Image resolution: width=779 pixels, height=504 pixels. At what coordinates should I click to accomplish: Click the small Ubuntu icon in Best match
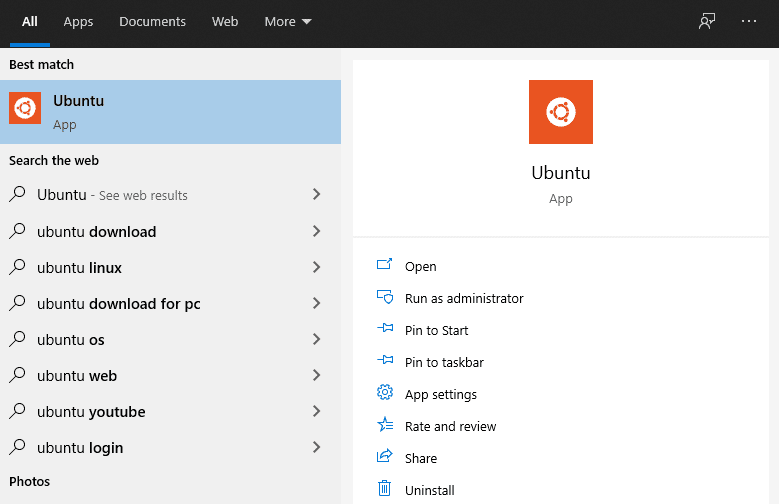(x=25, y=108)
